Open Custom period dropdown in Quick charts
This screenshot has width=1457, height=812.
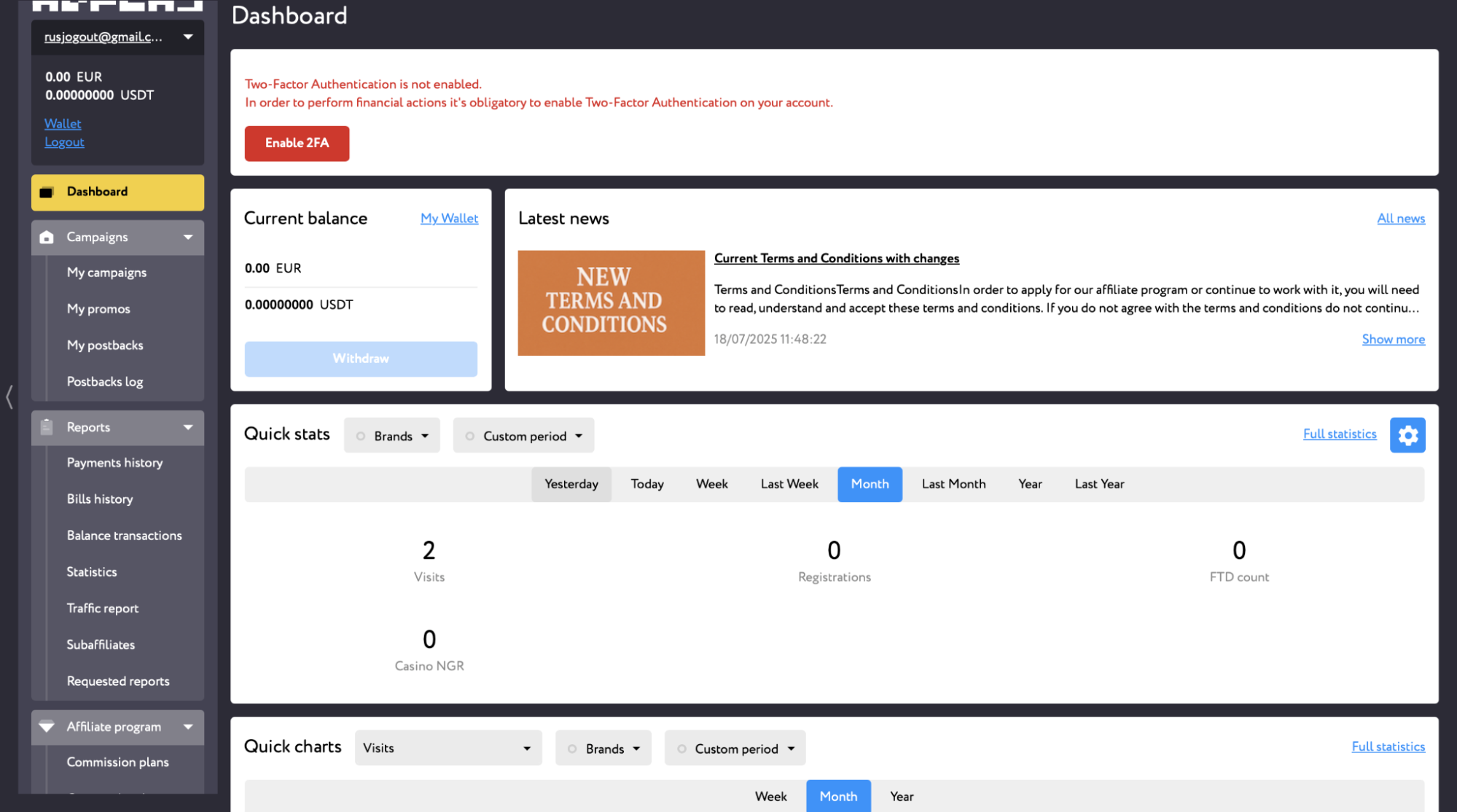tap(735, 749)
